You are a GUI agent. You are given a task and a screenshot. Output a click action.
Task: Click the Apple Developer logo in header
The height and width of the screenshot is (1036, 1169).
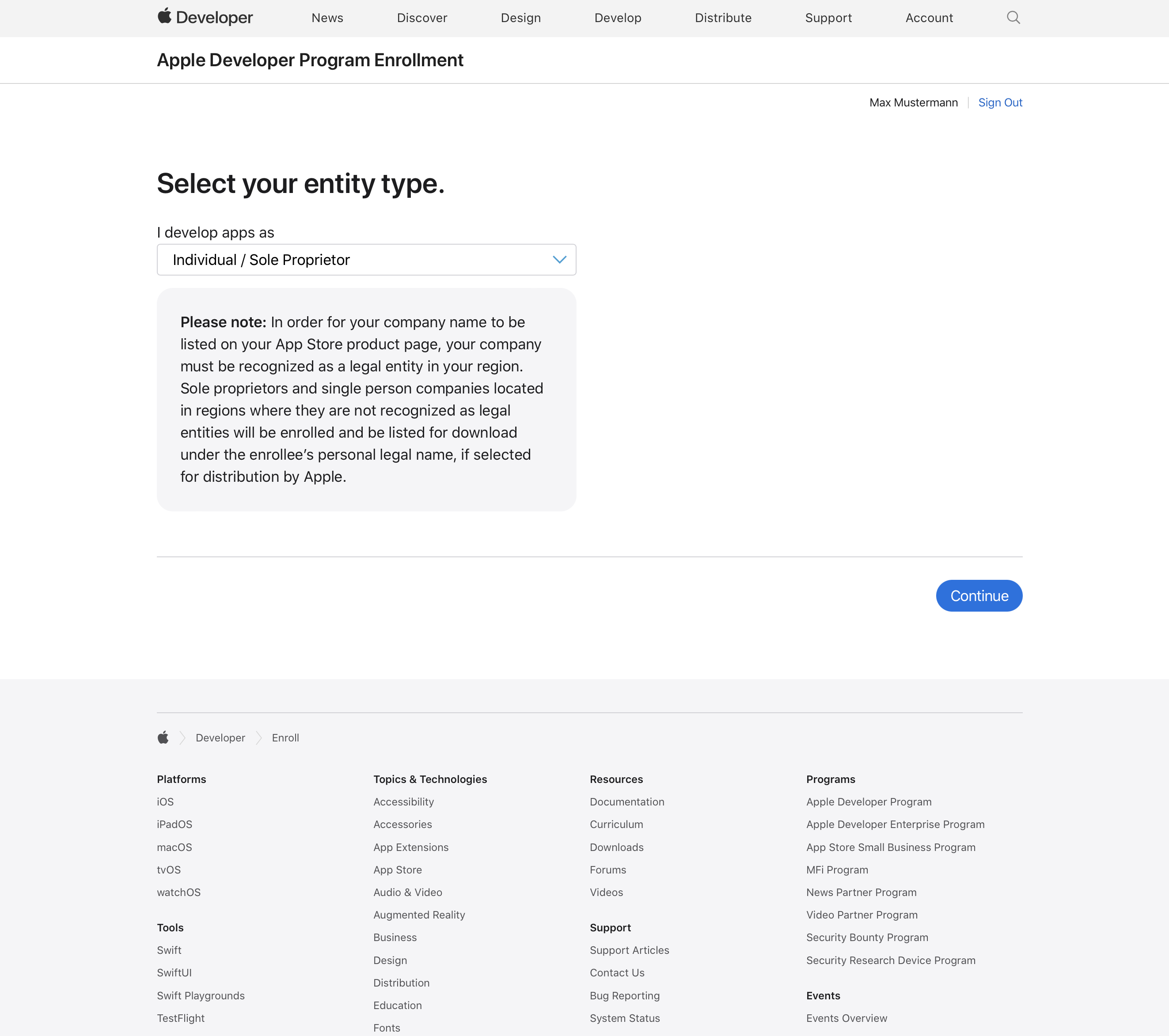pyautogui.click(x=205, y=17)
